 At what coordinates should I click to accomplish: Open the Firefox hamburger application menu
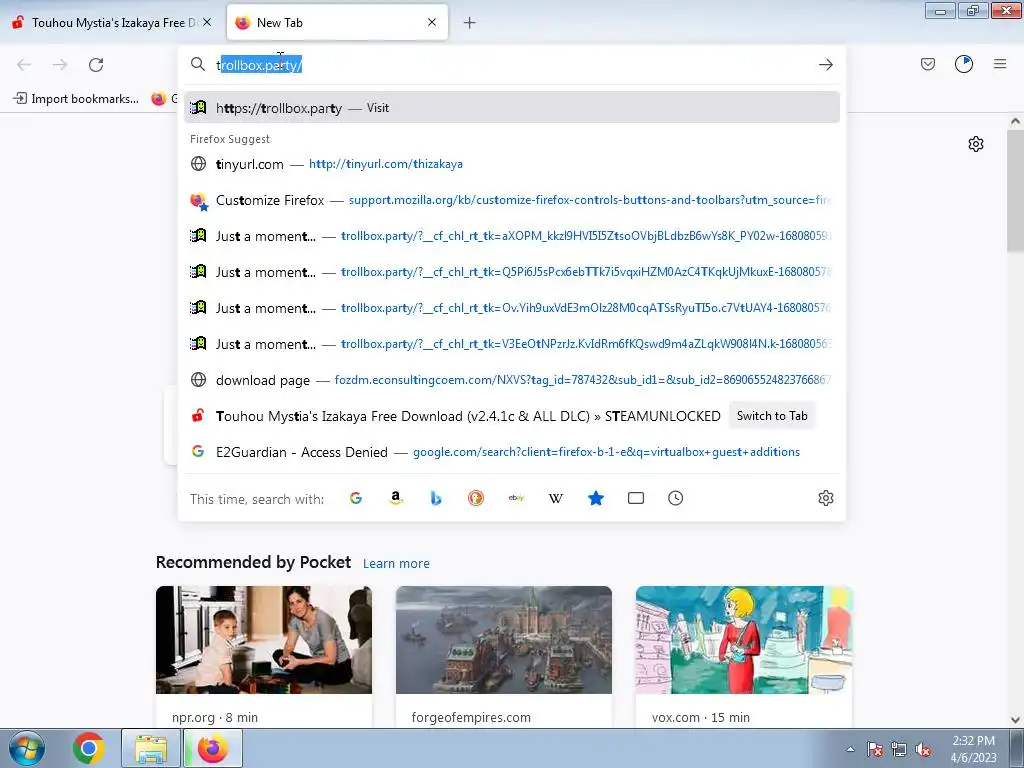pos(1000,64)
